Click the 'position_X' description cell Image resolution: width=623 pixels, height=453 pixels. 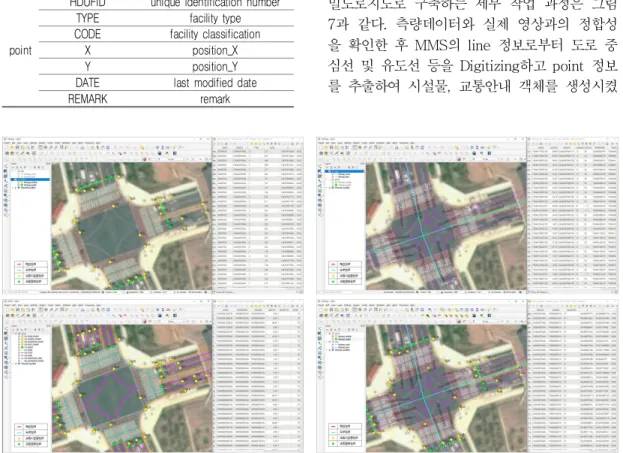[215, 50]
